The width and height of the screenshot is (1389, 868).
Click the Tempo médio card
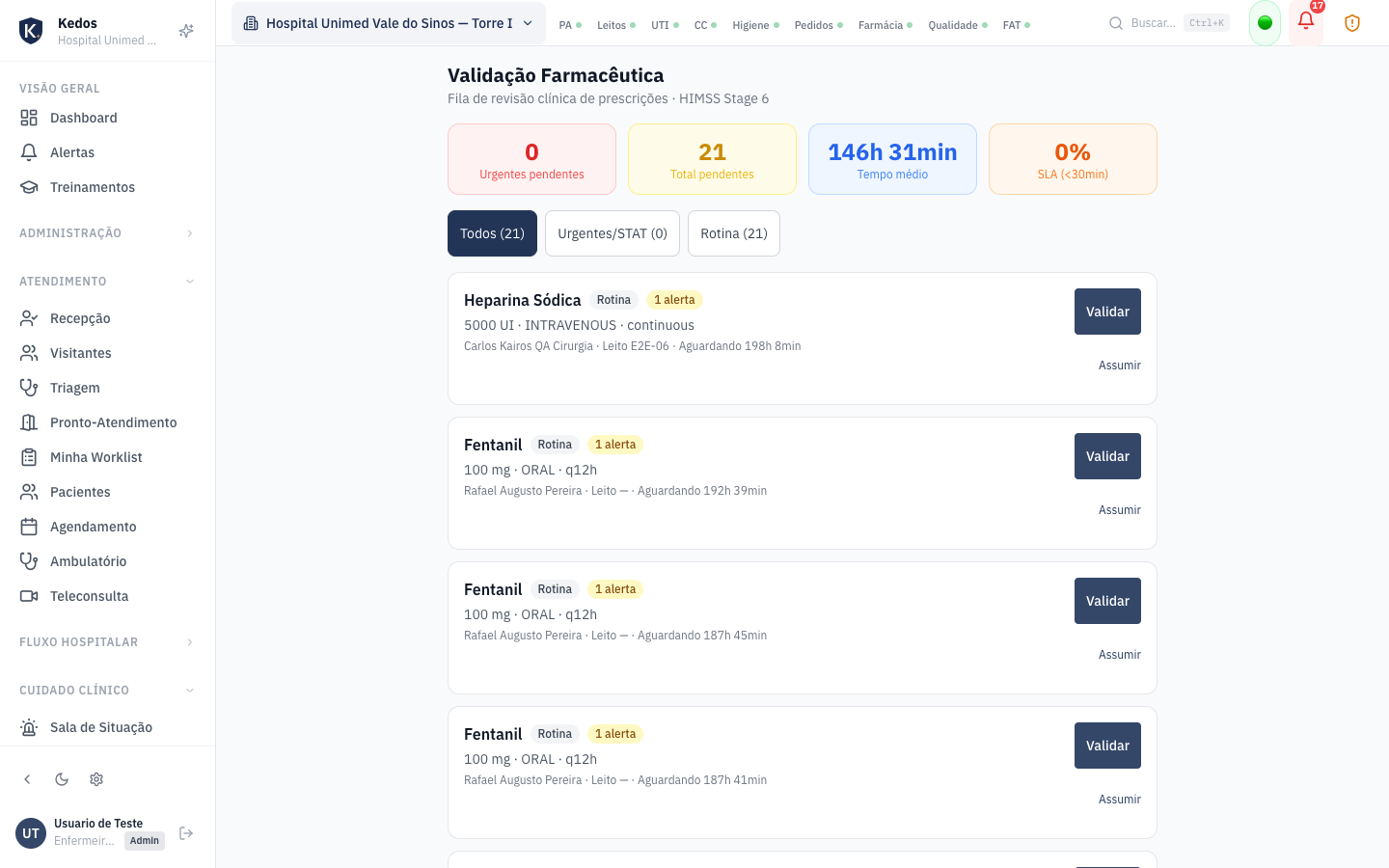pos(892,159)
